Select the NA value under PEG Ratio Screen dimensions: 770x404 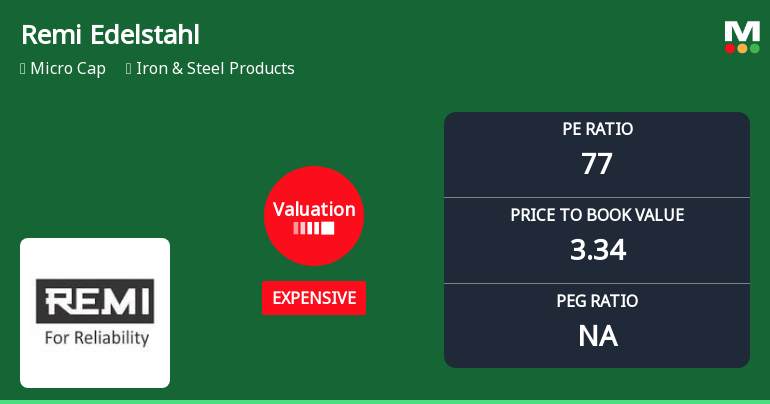click(597, 335)
